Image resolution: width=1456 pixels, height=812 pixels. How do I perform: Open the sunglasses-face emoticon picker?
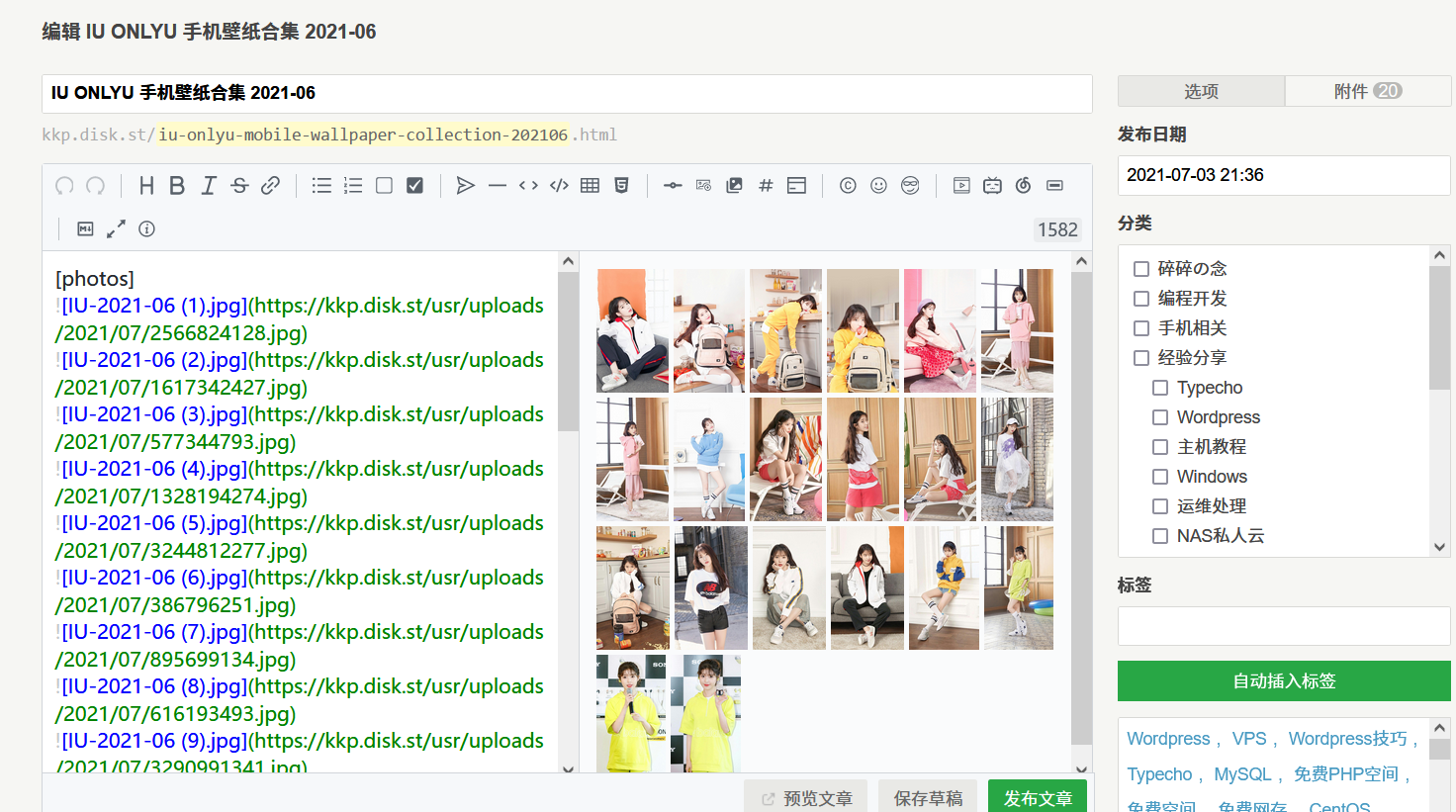tap(910, 185)
